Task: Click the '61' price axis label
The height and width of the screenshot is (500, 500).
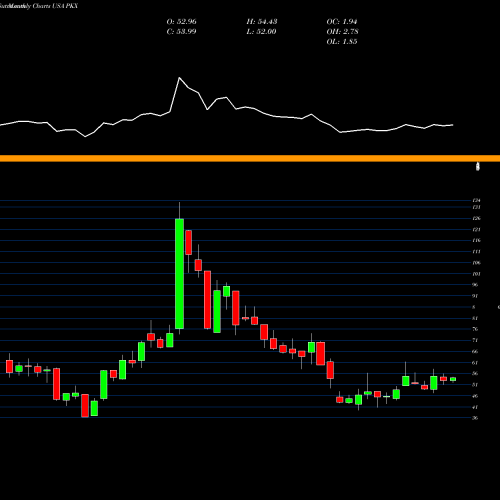Action: (475, 363)
